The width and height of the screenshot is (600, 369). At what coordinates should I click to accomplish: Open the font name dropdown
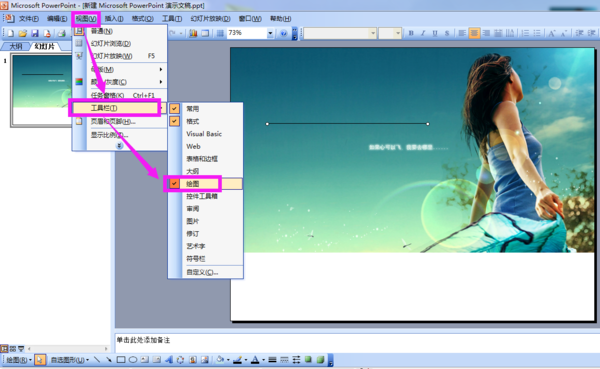click(373, 33)
